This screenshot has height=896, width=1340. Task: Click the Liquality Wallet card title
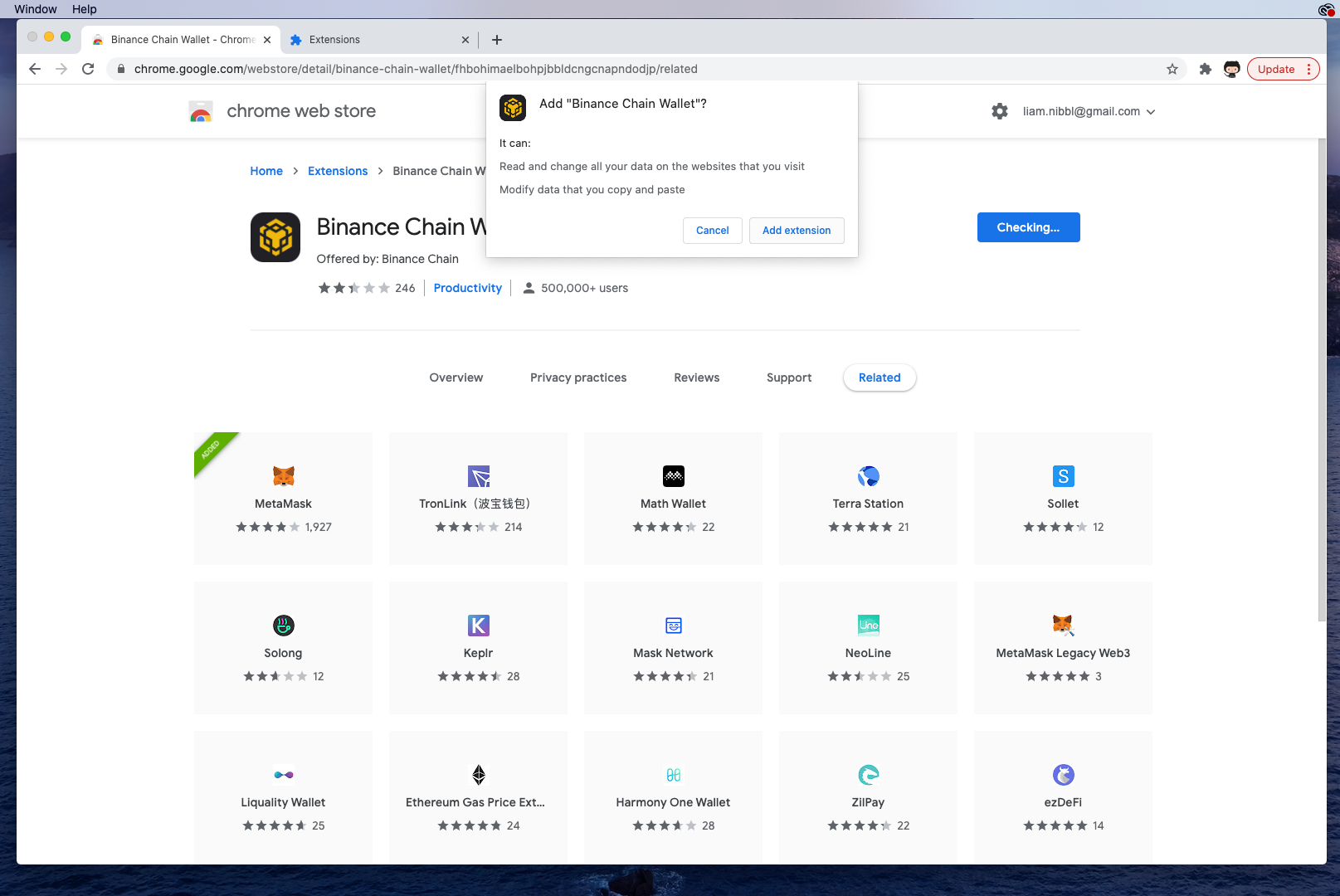pyautogui.click(x=283, y=802)
